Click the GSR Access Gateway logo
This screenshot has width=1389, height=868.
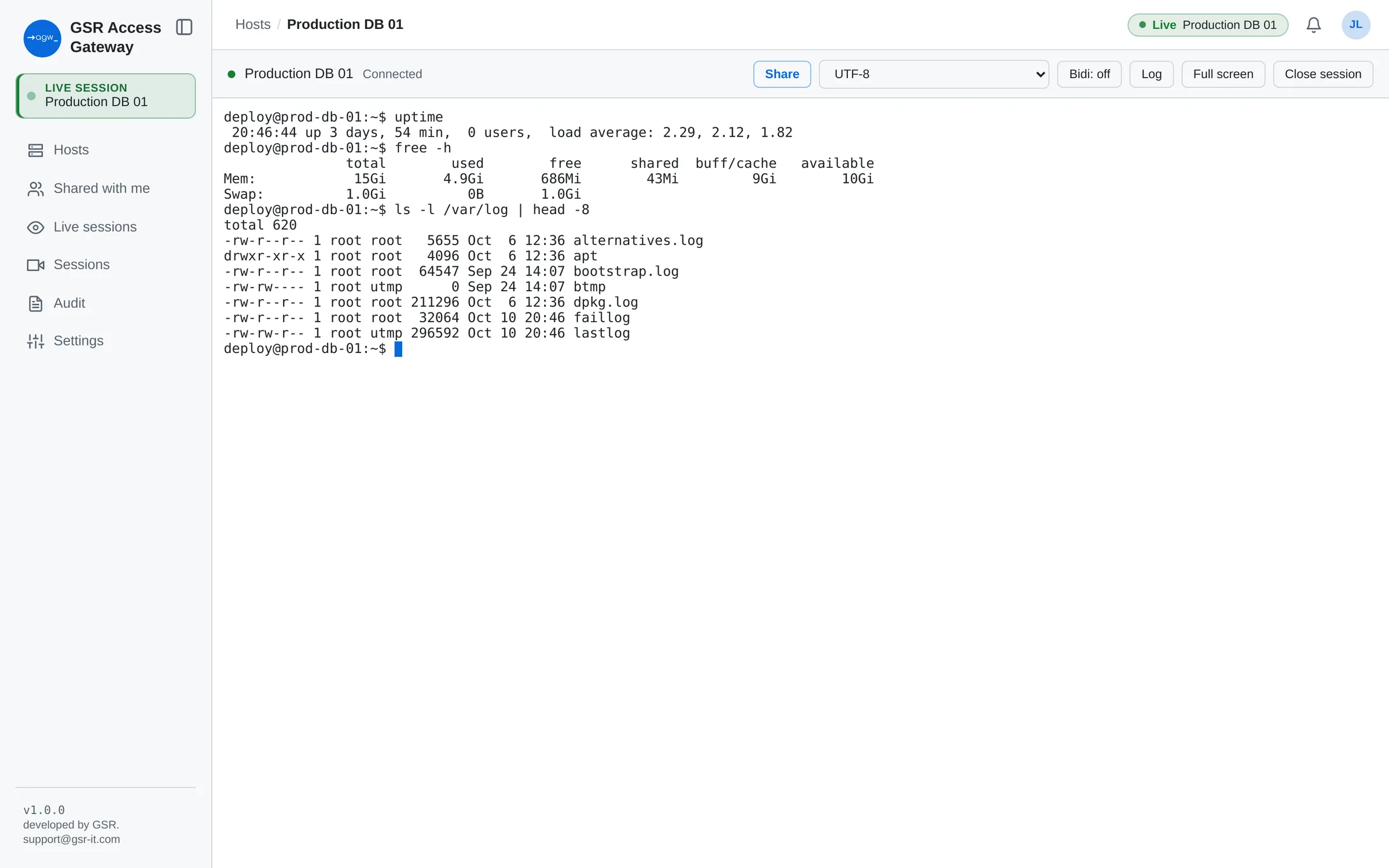coord(42,38)
